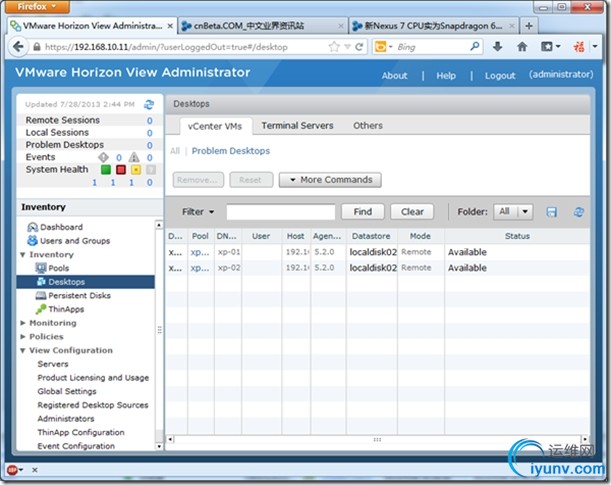Click the gray unknown health indicator

(x=151, y=169)
